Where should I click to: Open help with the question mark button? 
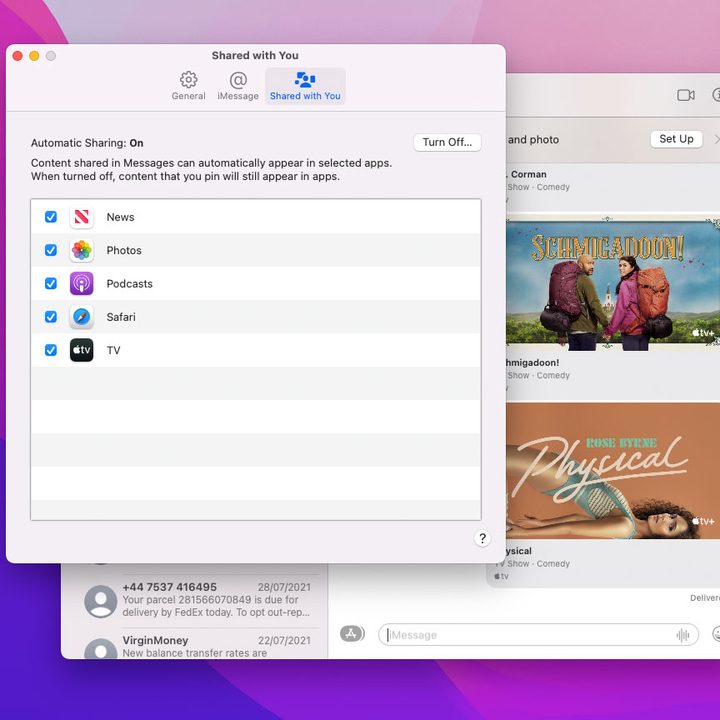pyautogui.click(x=482, y=538)
